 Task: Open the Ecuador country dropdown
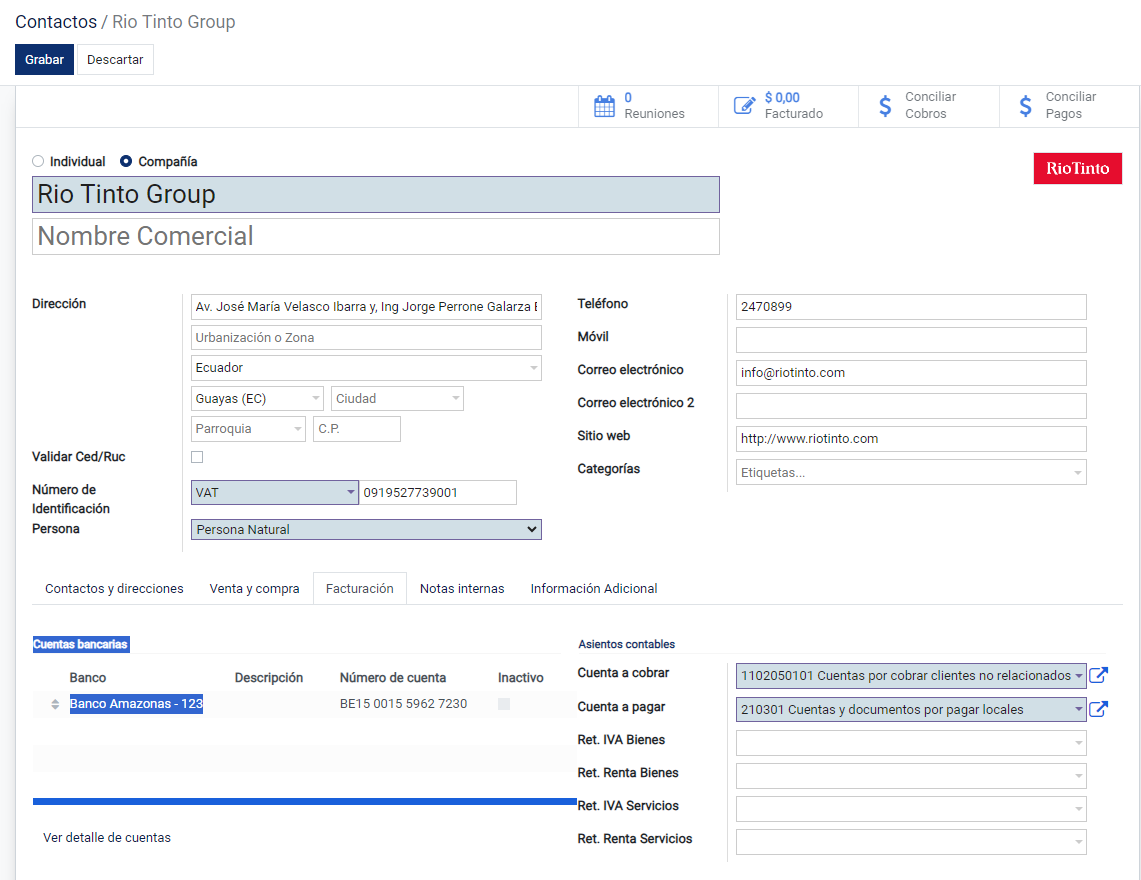[x=367, y=368]
